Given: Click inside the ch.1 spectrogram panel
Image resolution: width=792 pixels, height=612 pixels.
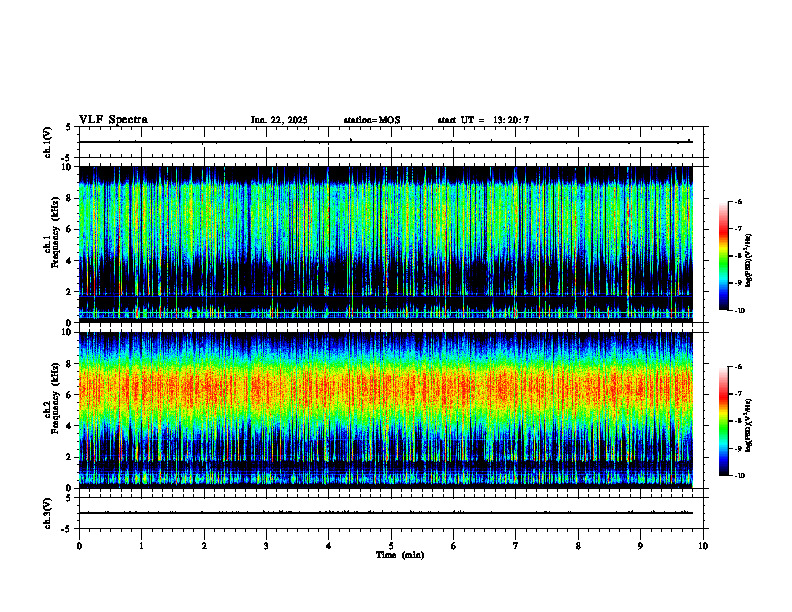Looking at the screenshot, I should point(386,244).
